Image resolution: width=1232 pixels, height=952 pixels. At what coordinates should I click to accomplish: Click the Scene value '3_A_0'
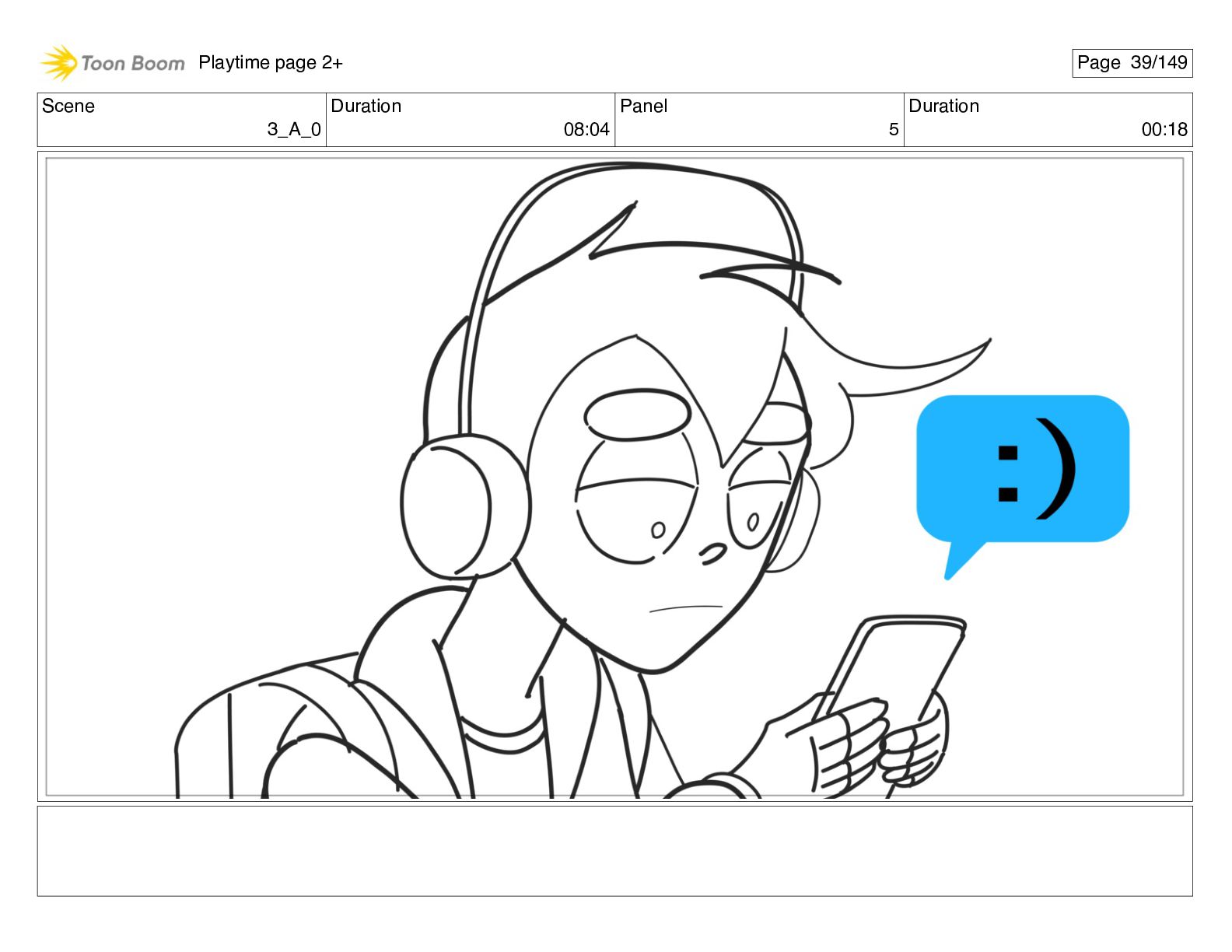click(x=294, y=129)
